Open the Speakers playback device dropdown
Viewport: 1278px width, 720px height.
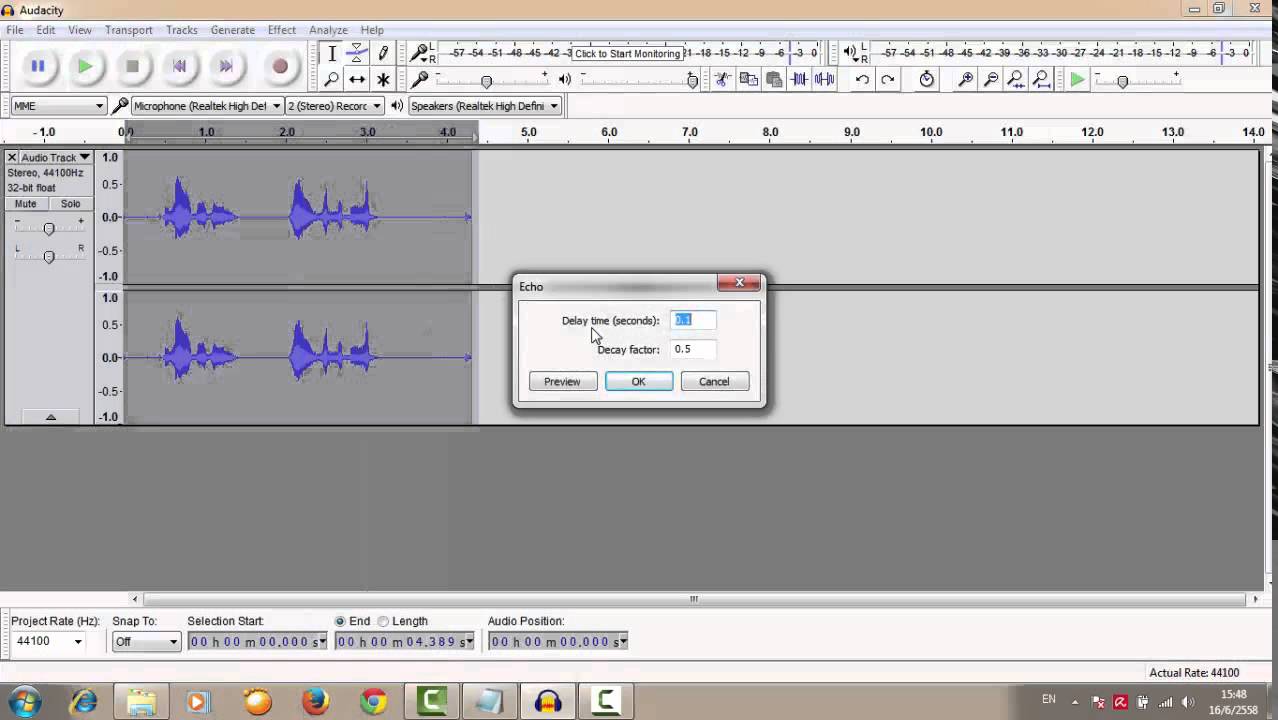484,106
